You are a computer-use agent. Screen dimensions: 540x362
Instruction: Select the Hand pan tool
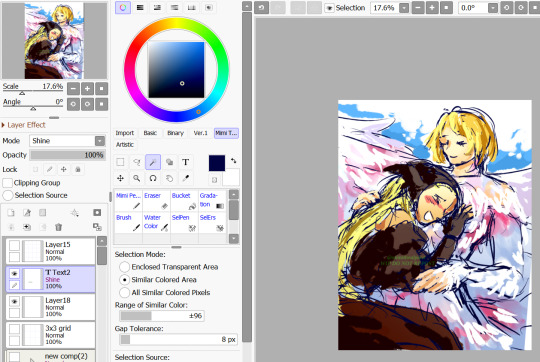click(169, 178)
